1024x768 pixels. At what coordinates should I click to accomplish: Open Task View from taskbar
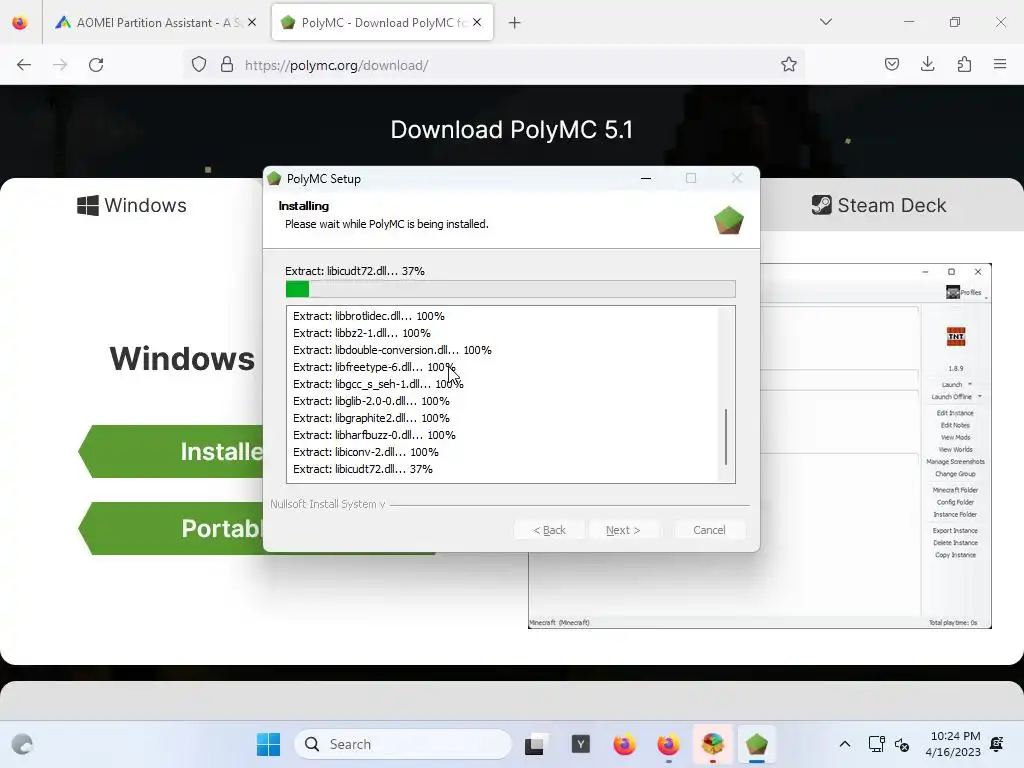(x=534, y=744)
